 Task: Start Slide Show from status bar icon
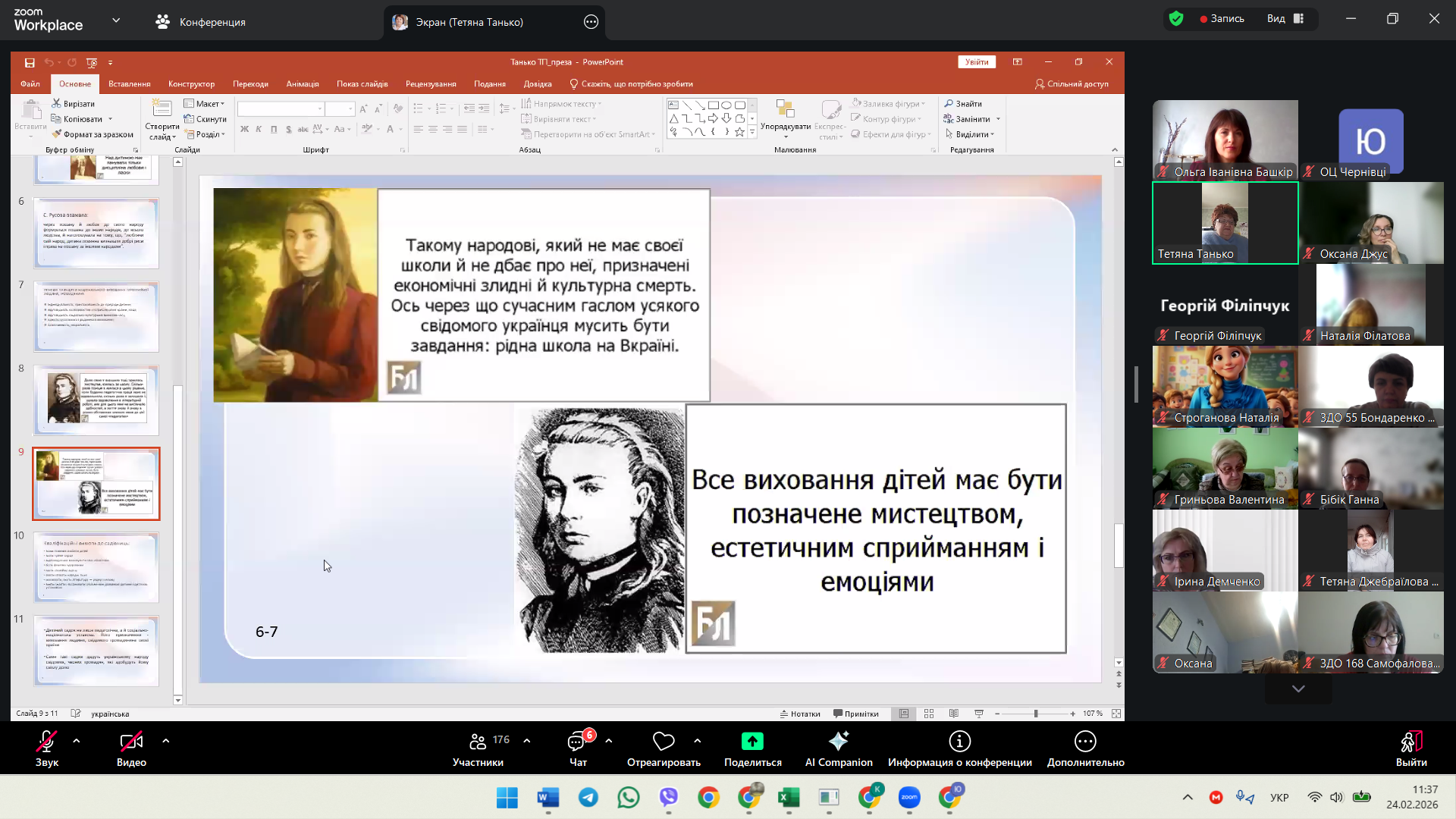pyautogui.click(x=979, y=714)
